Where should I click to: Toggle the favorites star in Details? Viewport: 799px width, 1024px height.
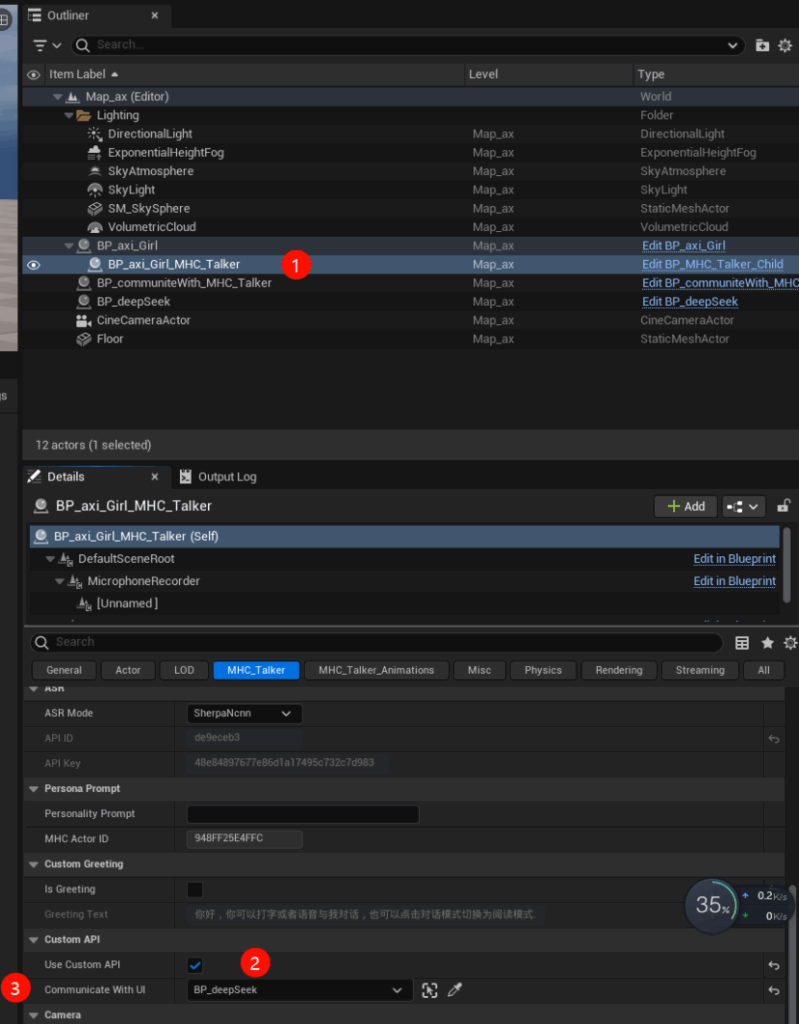click(x=767, y=643)
